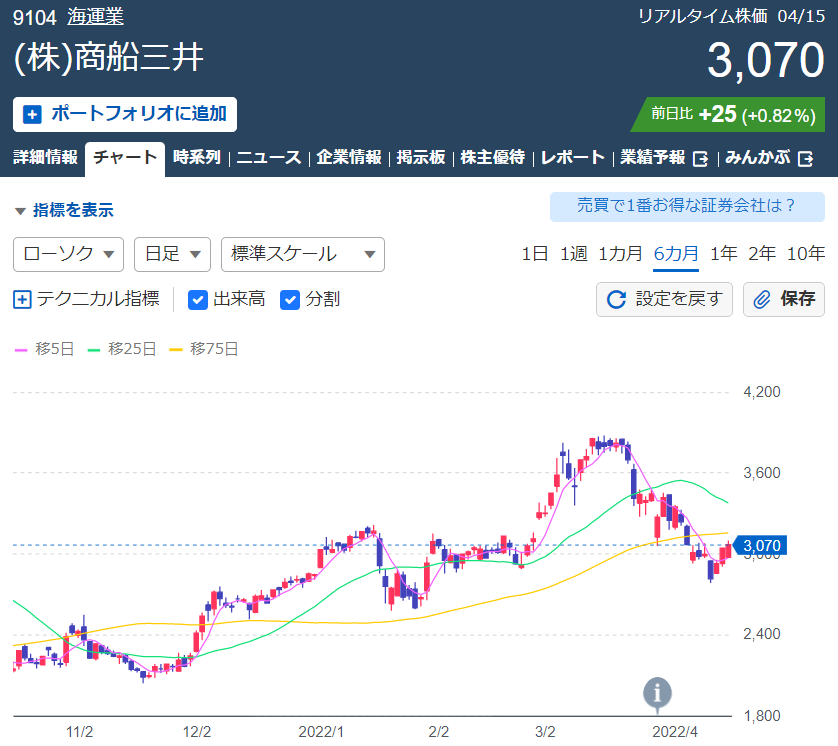
Task: Click the 移75日 legend item
Action: pos(204,349)
